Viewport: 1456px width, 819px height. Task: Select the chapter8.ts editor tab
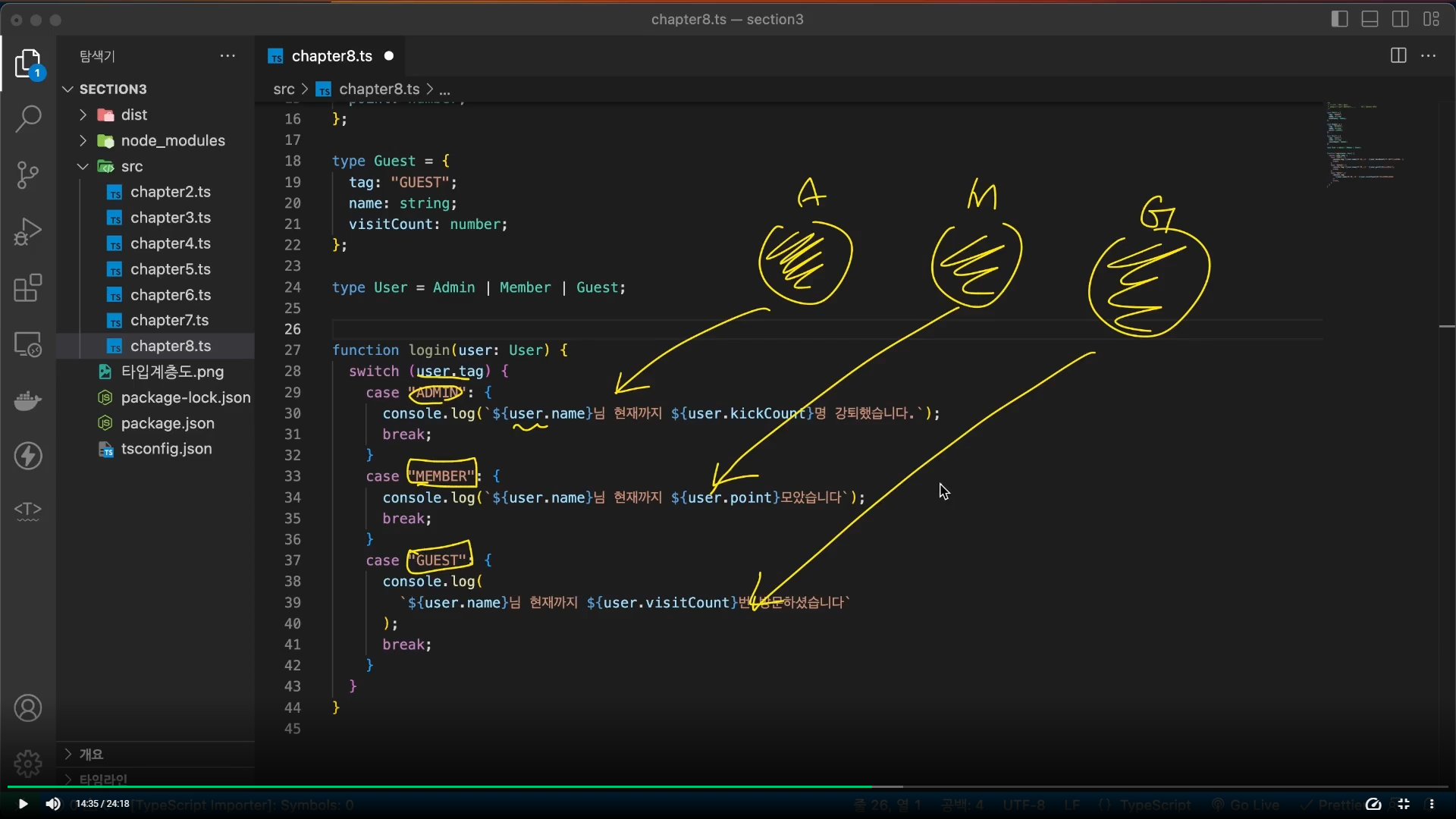click(331, 56)
